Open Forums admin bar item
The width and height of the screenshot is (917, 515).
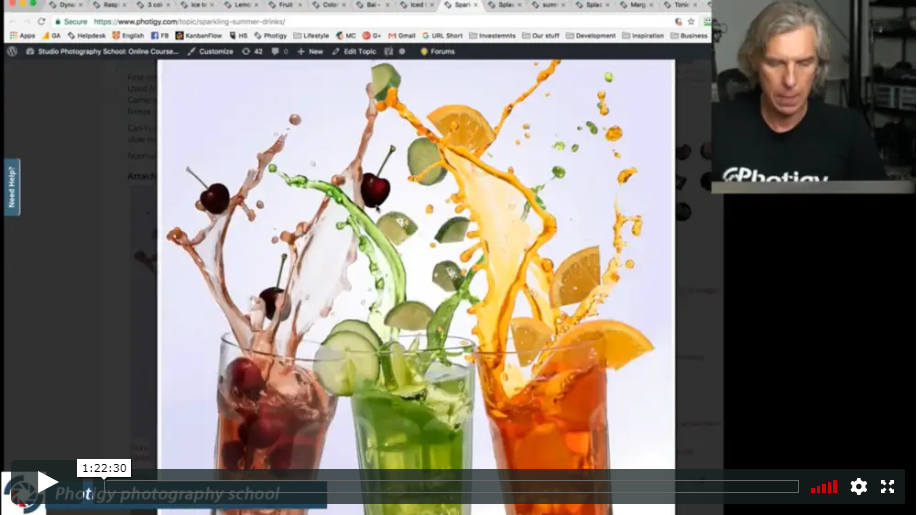[437, 51]
